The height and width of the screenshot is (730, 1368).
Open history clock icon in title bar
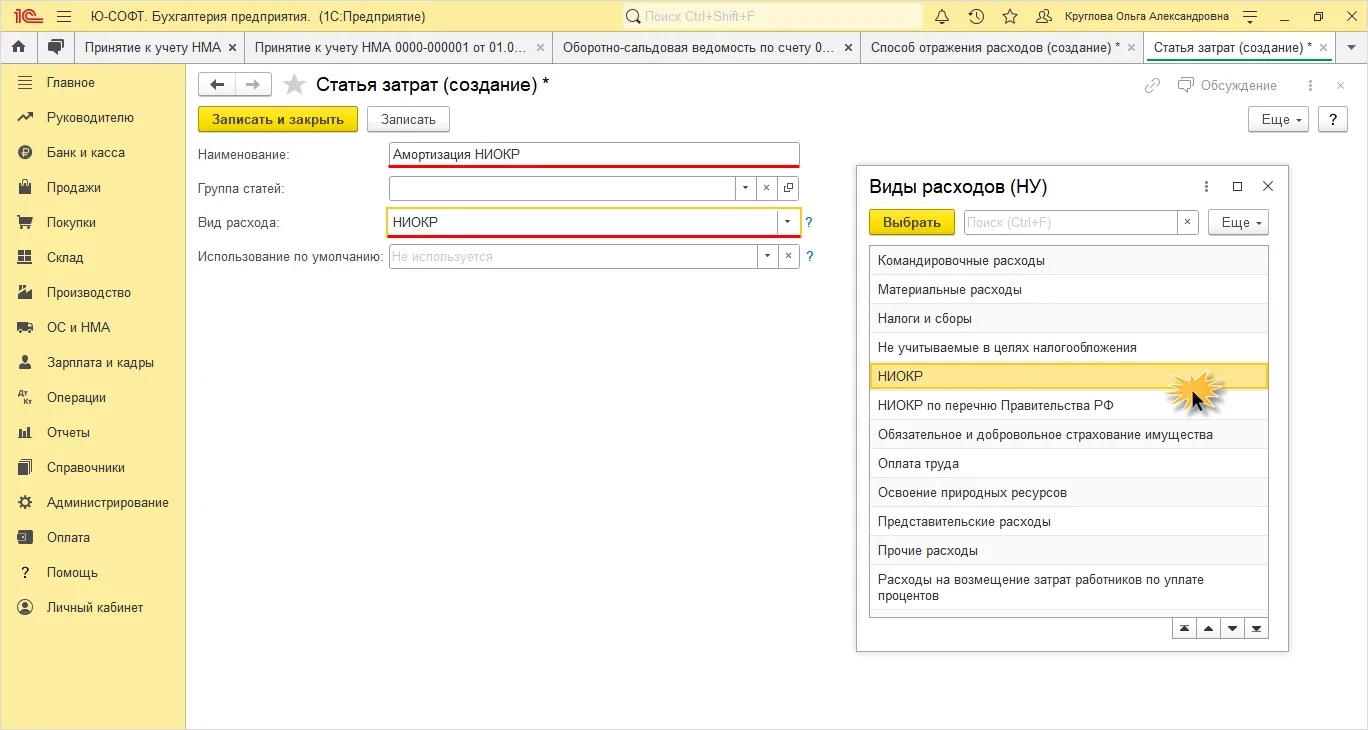976,16
